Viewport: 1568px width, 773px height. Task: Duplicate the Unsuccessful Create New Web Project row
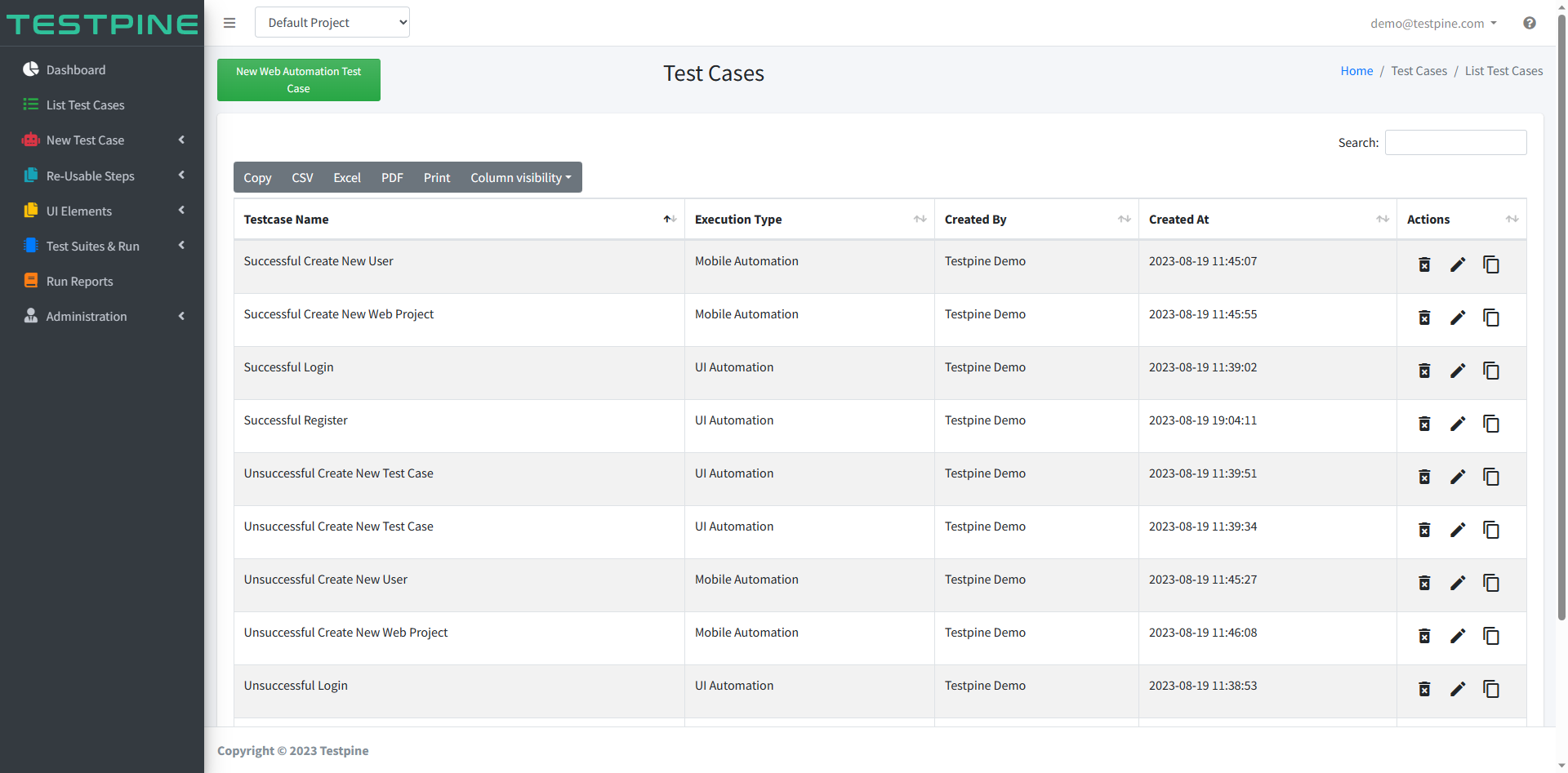click(x=1491, y=636)
